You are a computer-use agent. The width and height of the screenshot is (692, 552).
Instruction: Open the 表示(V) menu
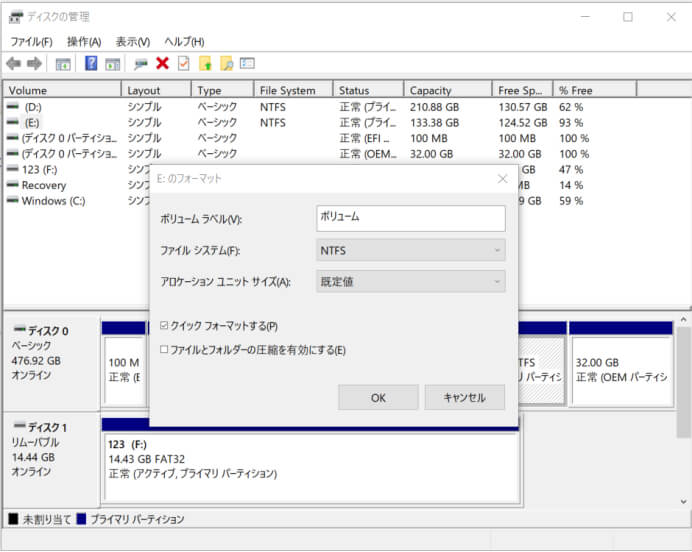click(132, 42)
